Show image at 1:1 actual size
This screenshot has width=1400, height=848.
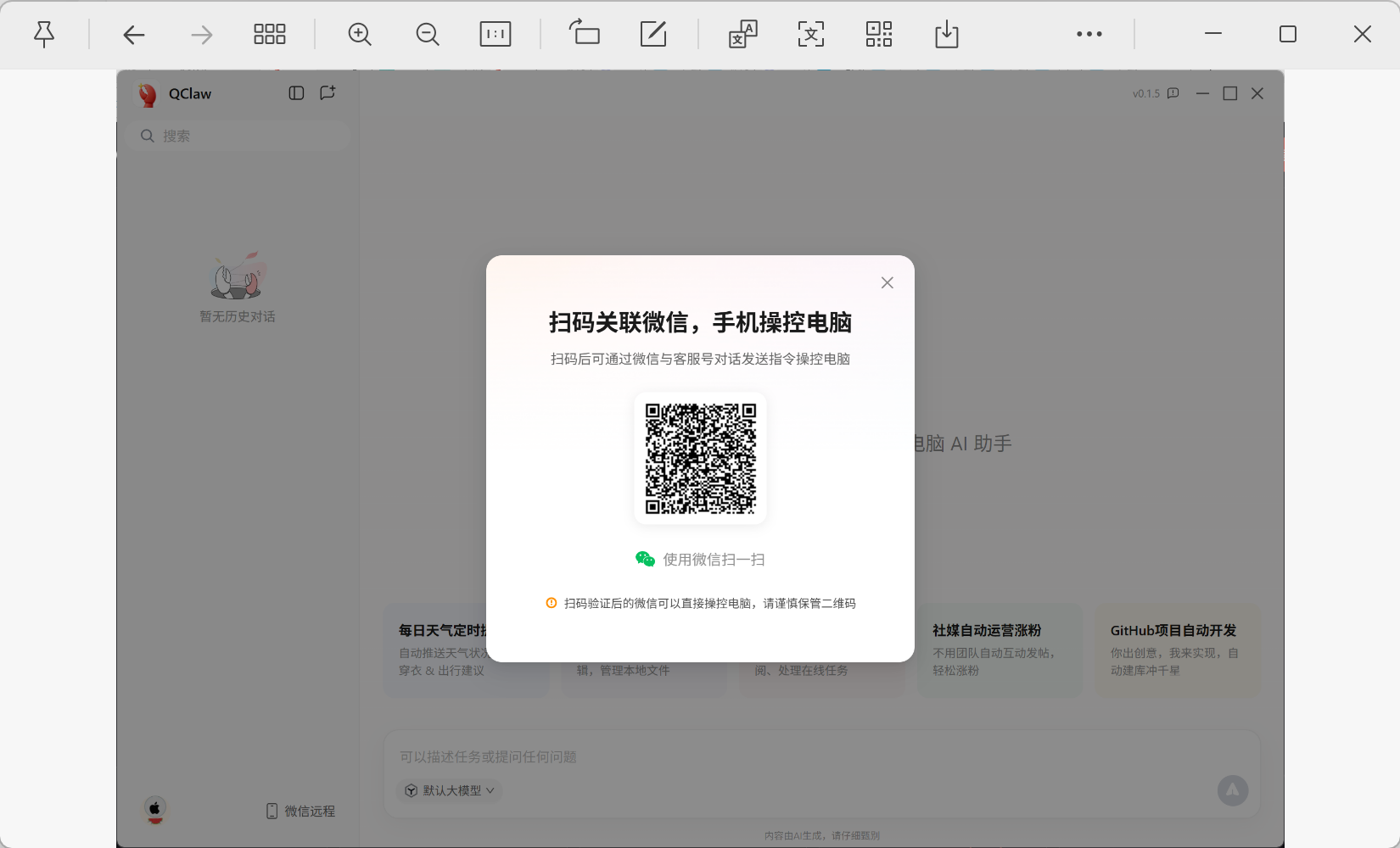[496, 34]
